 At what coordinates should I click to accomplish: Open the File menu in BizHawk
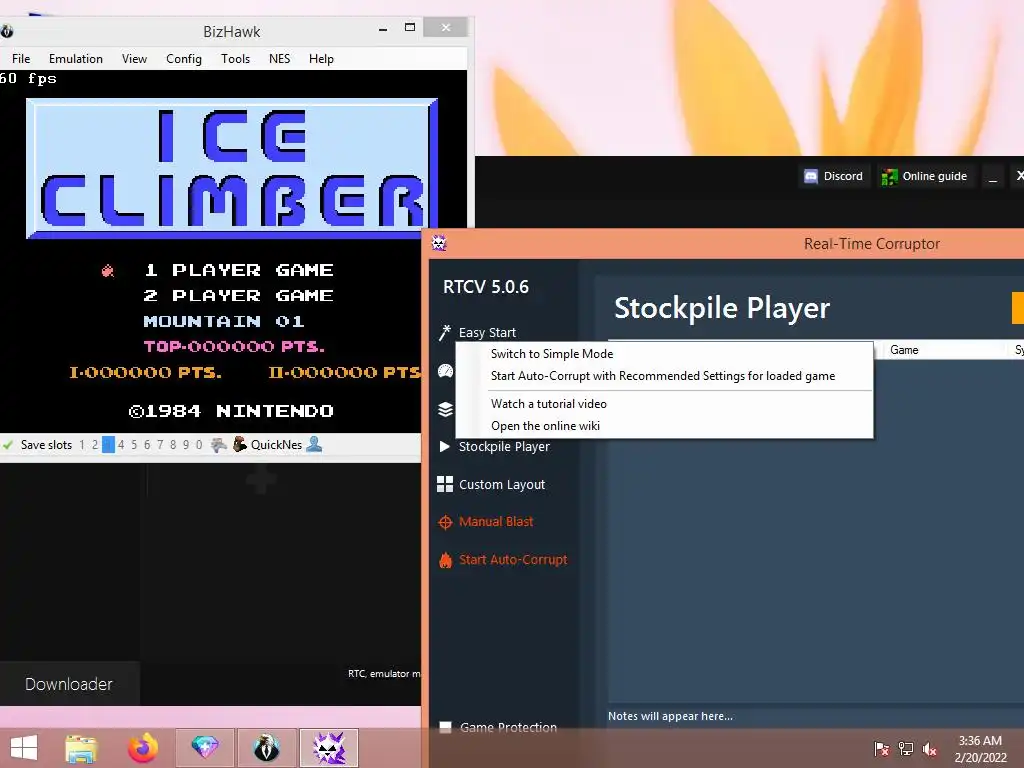[21, 59]
